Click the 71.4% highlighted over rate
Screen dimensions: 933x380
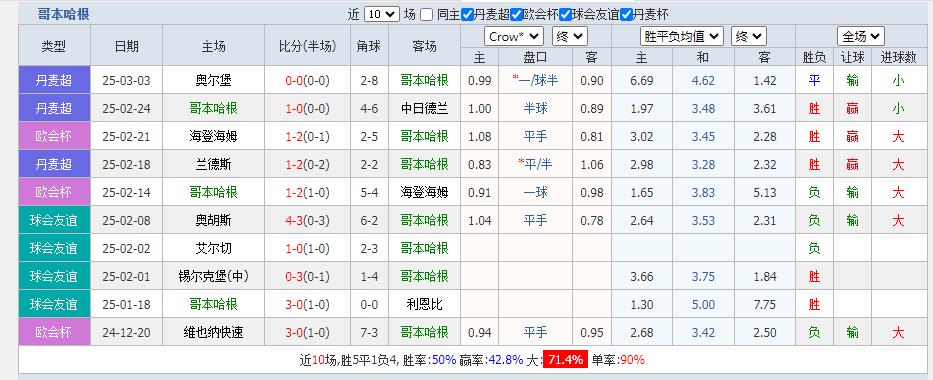coord(565,359)
